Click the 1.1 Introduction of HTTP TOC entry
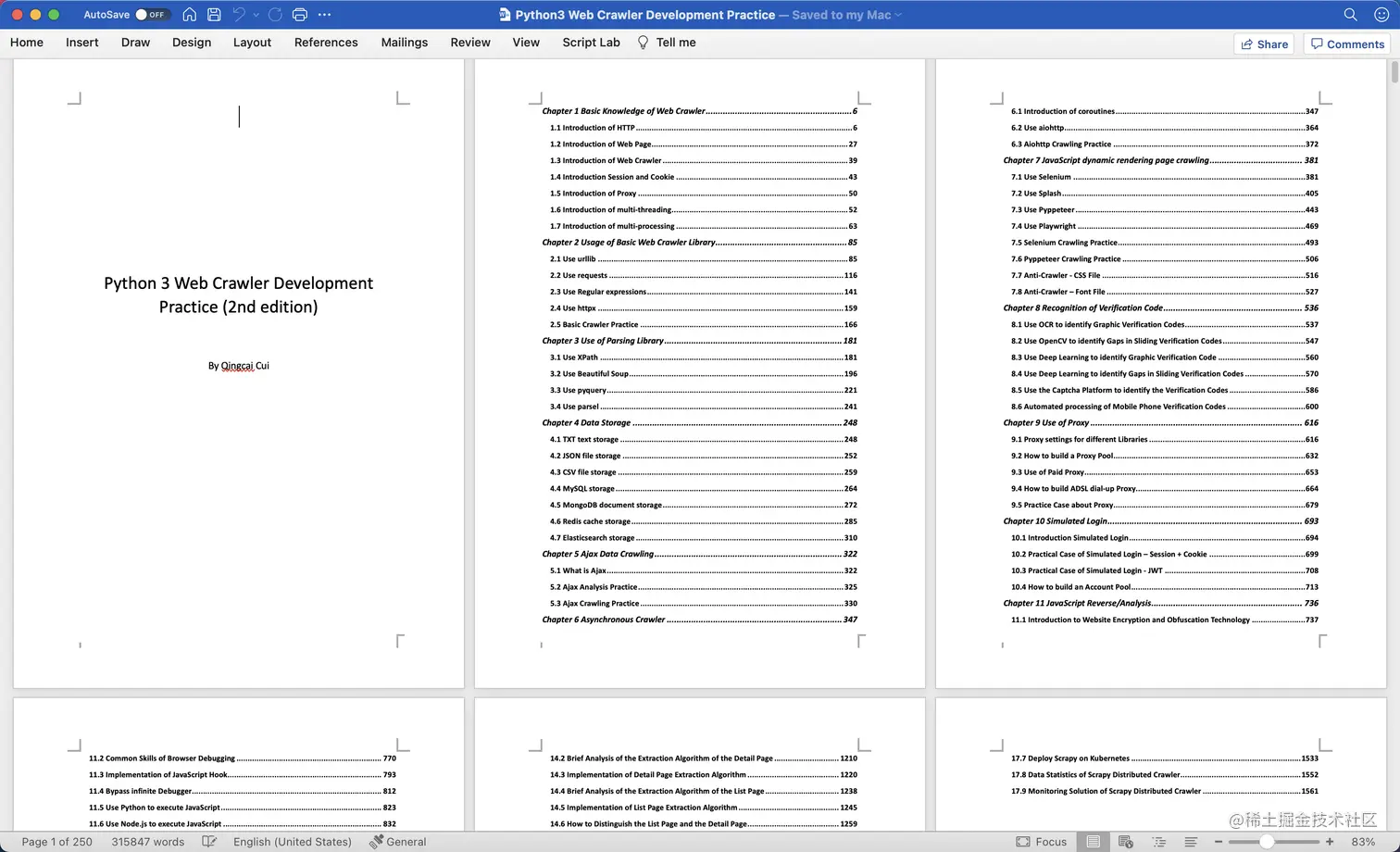 pos(704,128)
